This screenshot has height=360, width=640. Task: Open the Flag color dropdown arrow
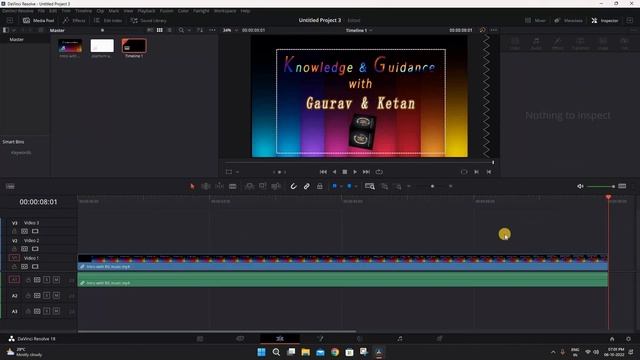coord(341,187)
